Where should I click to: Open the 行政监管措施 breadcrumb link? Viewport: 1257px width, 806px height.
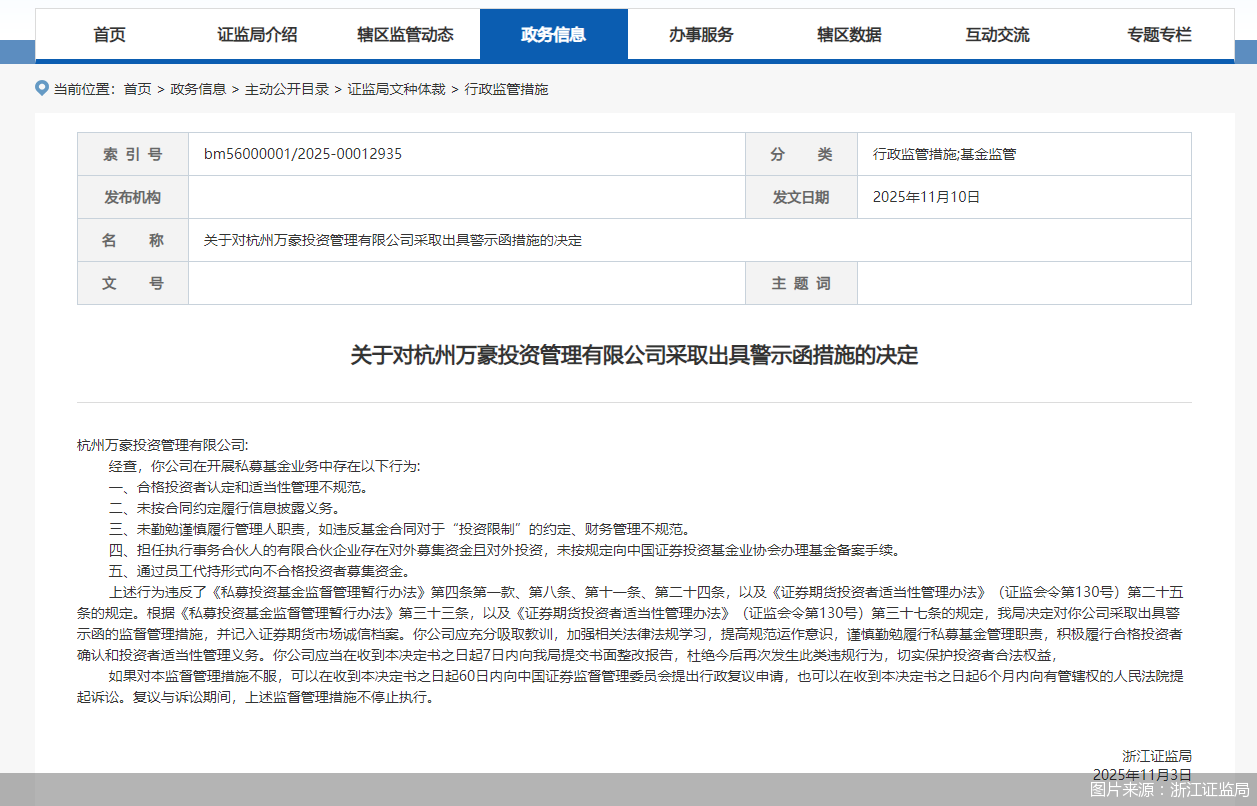(509, 89)
